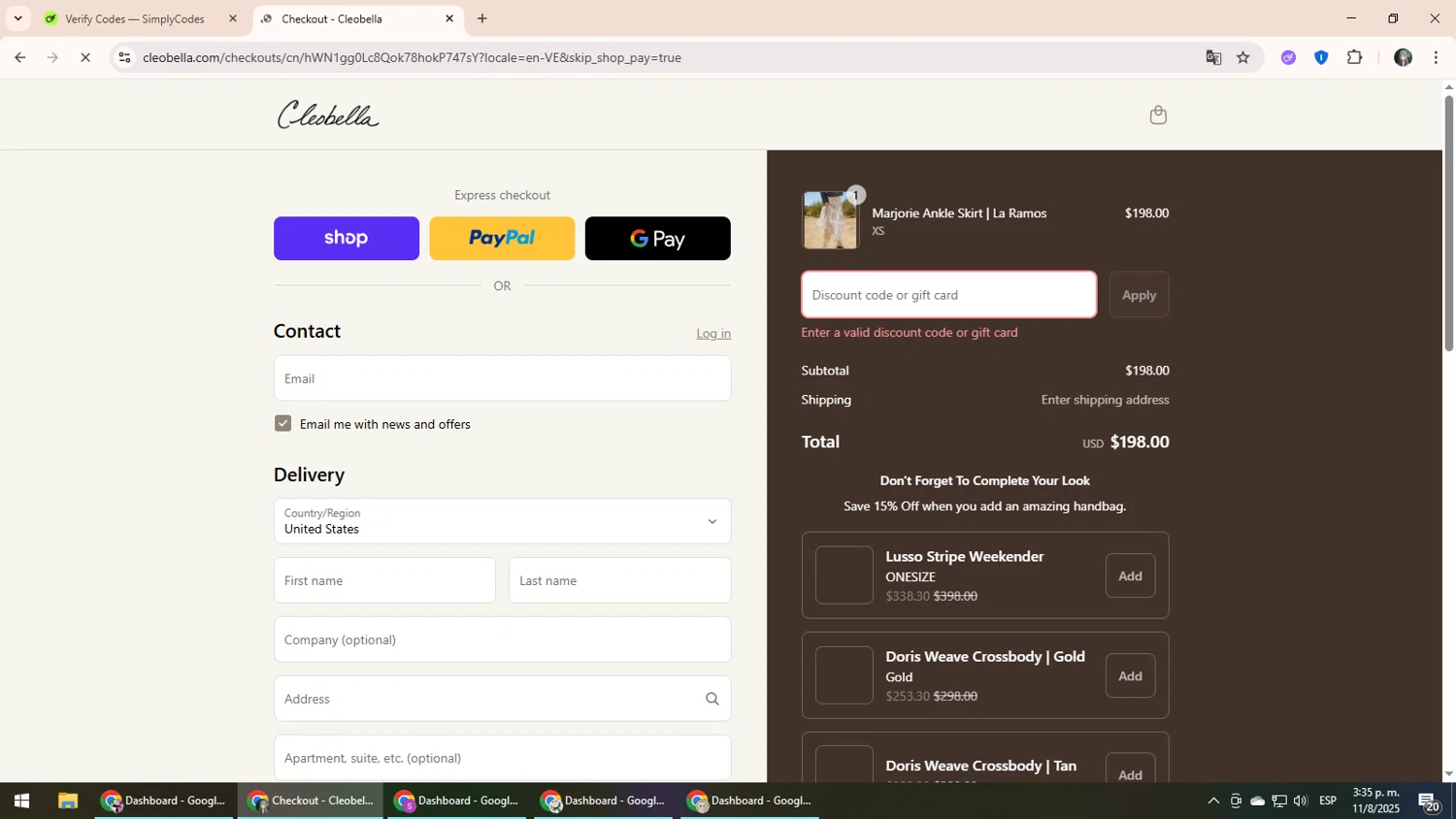
Task: Open Checkout - Cleobella taskbar window
Action: tap(311, 802)
